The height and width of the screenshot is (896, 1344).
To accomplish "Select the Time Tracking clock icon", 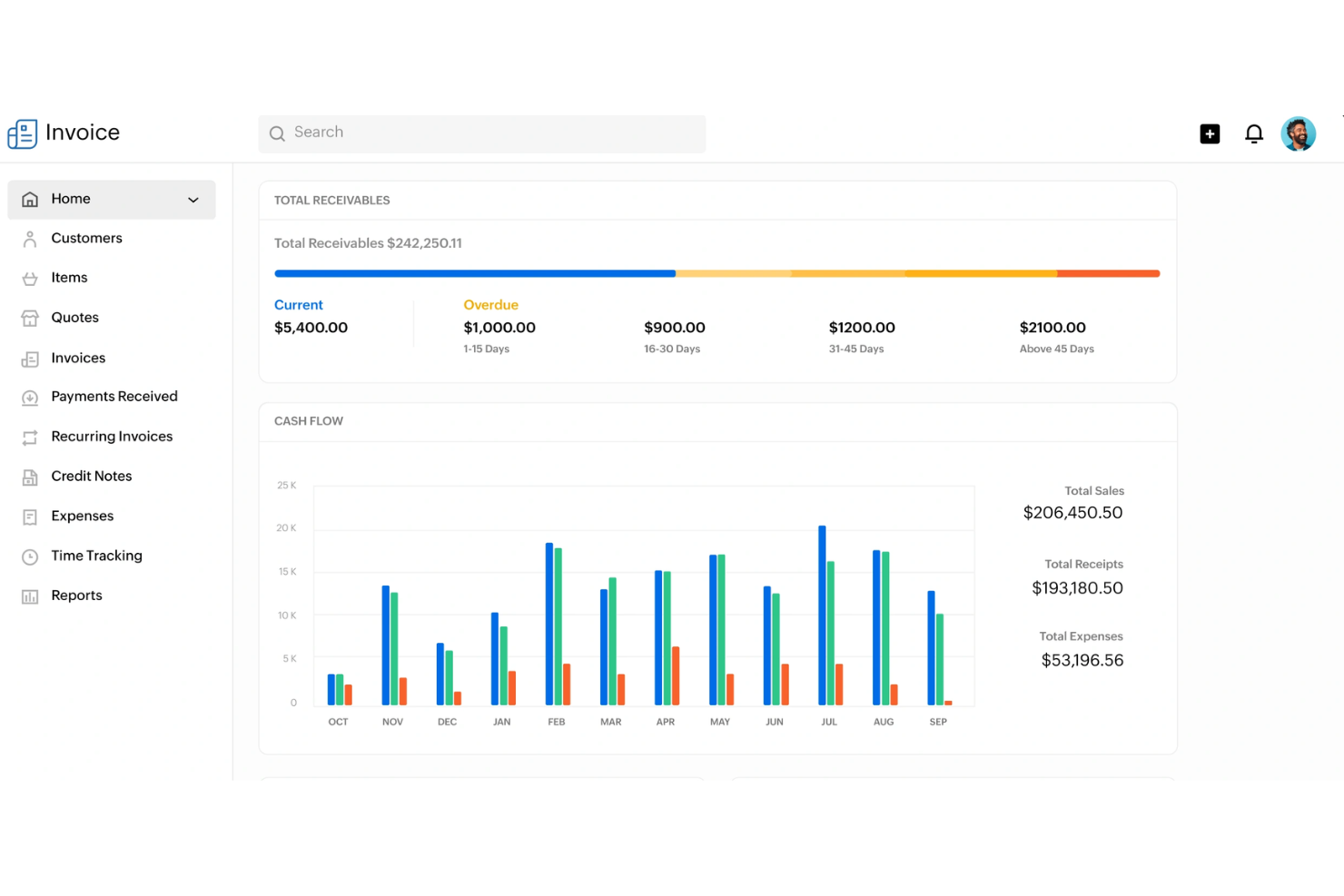I will coord(30,556).
